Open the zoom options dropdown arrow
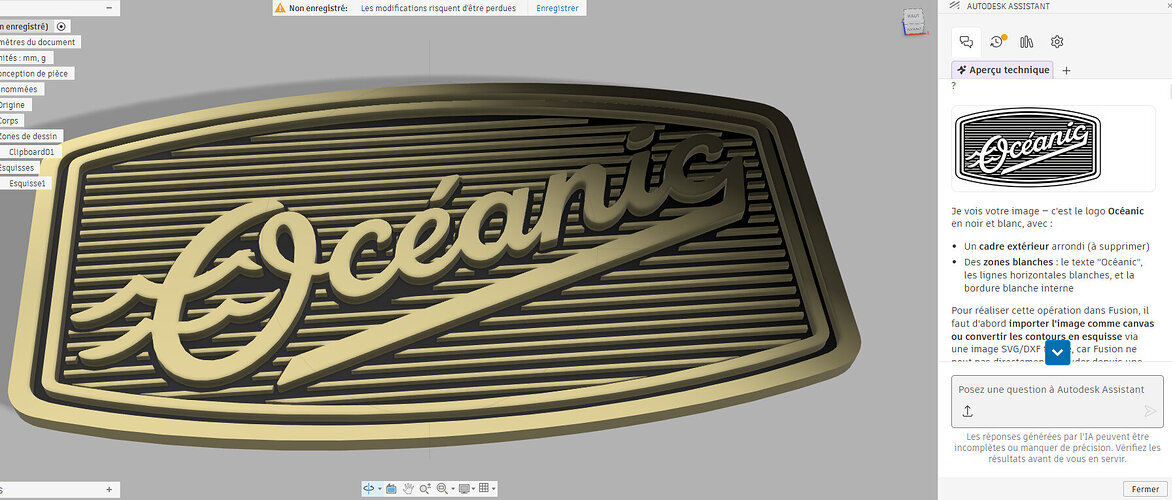This screenshot has height=500, width=1172. [453, 489]
